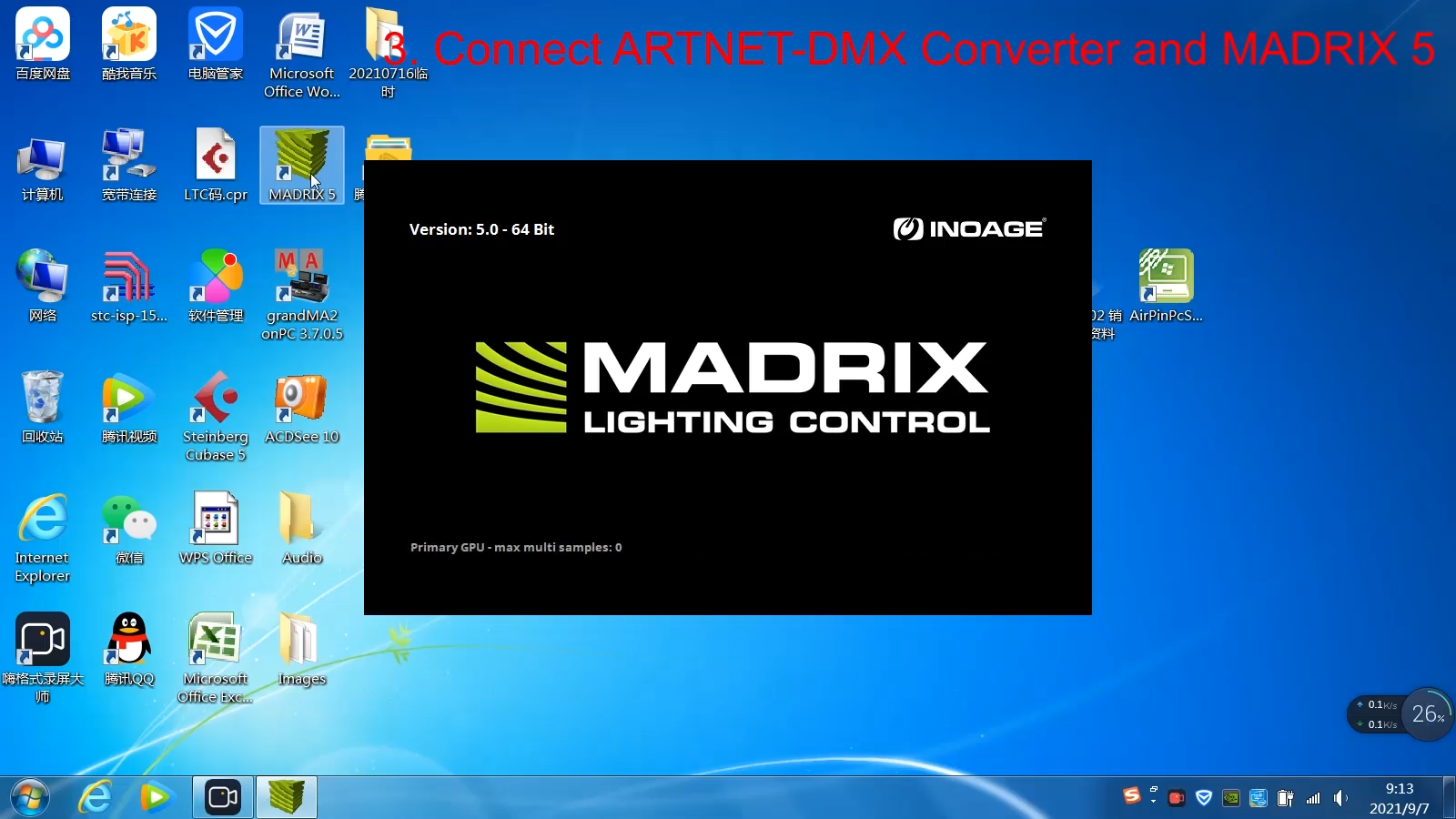Switch to the MADRIX taskbar button
Viewport: 1456px width, 819px height.
click(287, 798)
